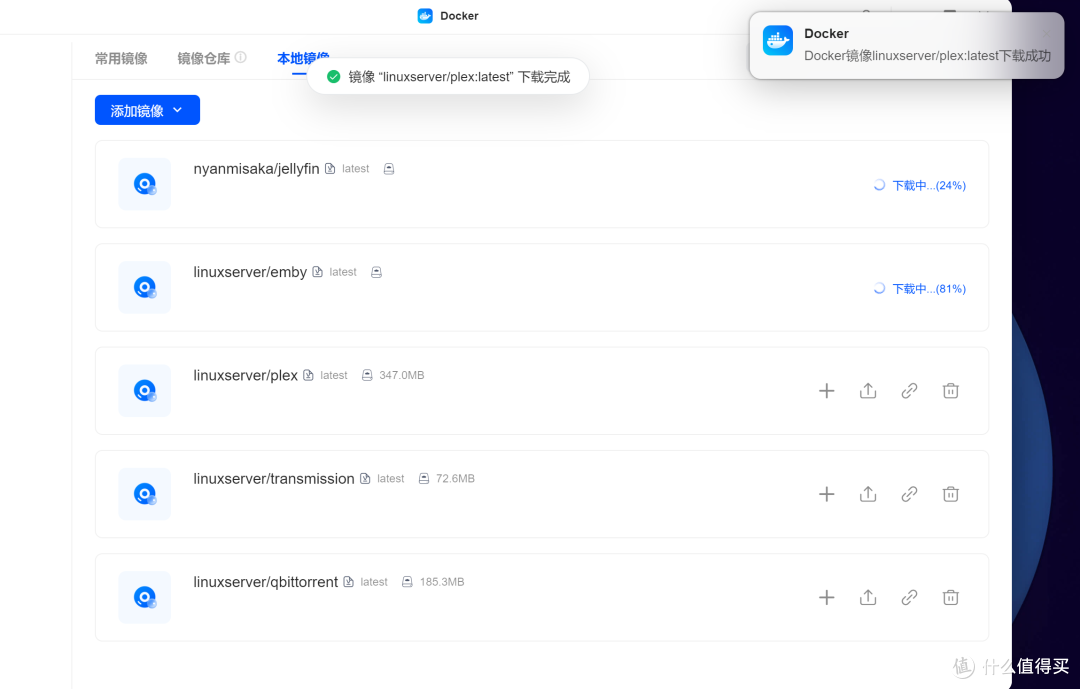Screen dimensions: 1080x689
Task: Click the 185.3MB size value
Action: pyautogui.click(x=442, y=582)
